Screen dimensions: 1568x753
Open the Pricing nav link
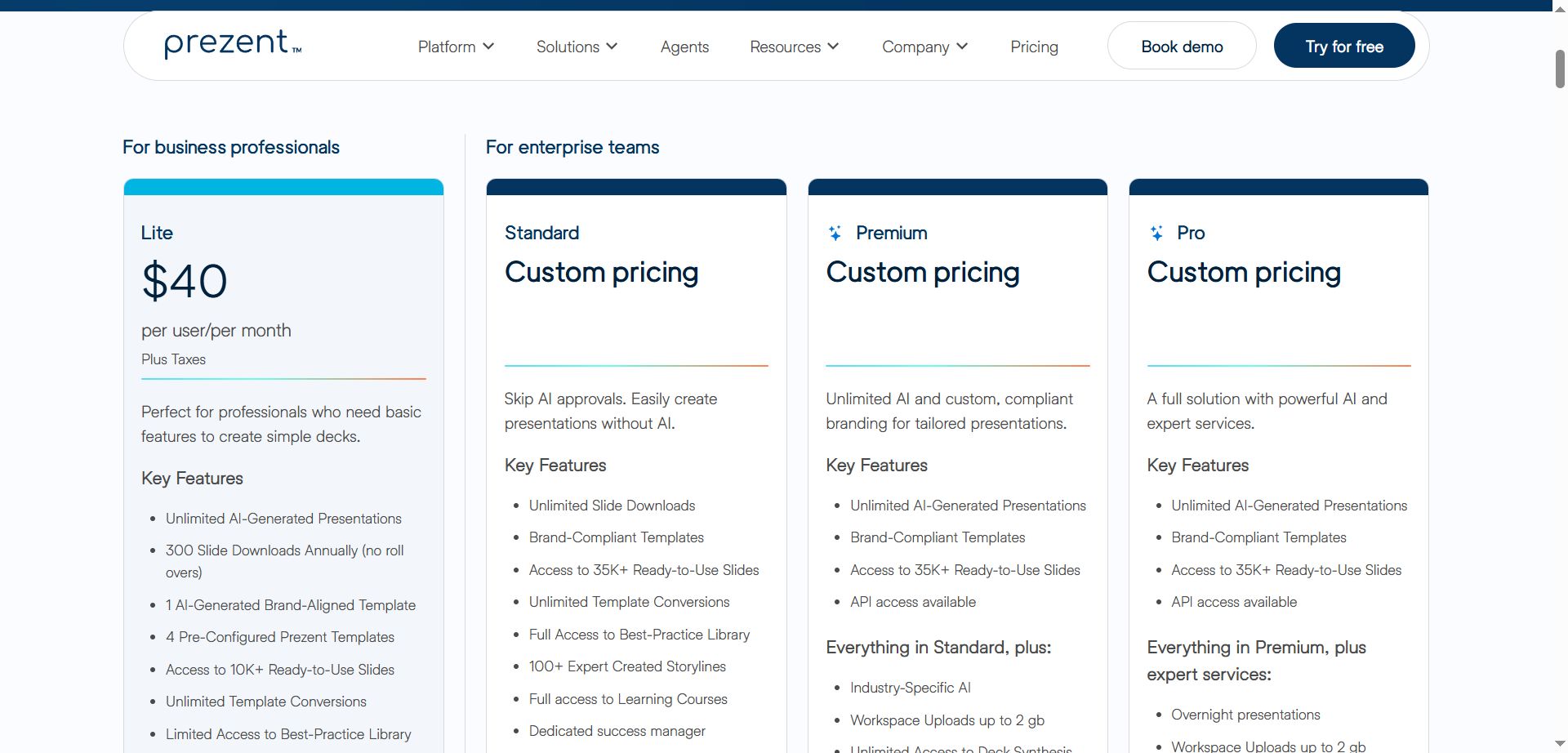[1034, 47]
